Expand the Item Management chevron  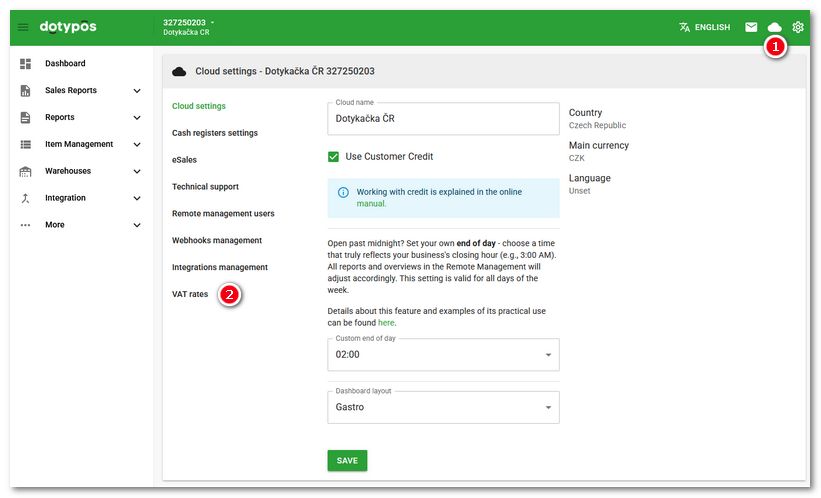(x=137, y=145)
